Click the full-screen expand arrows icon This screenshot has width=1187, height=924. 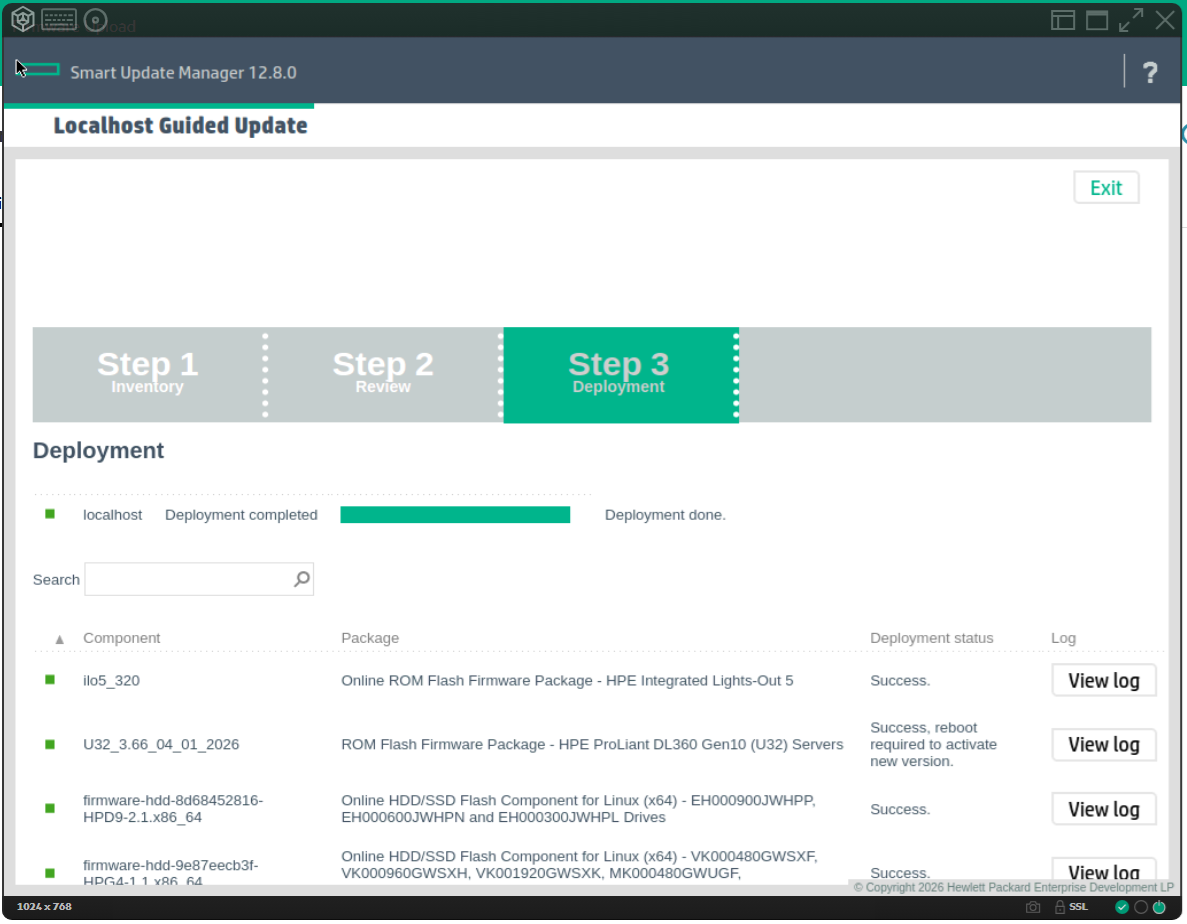(x=1131, y=20)
